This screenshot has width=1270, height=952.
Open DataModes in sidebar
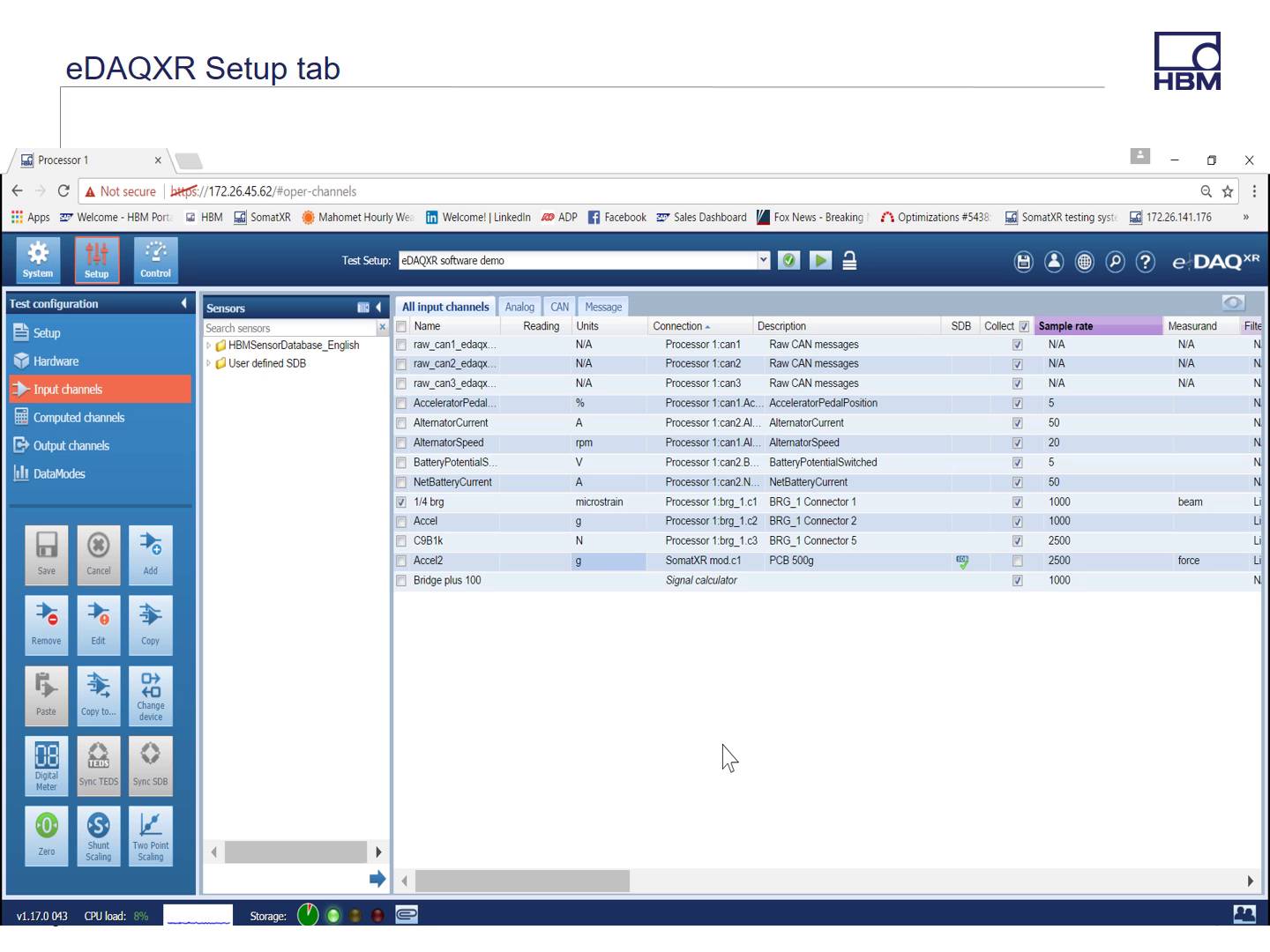(x=100, y=474)
